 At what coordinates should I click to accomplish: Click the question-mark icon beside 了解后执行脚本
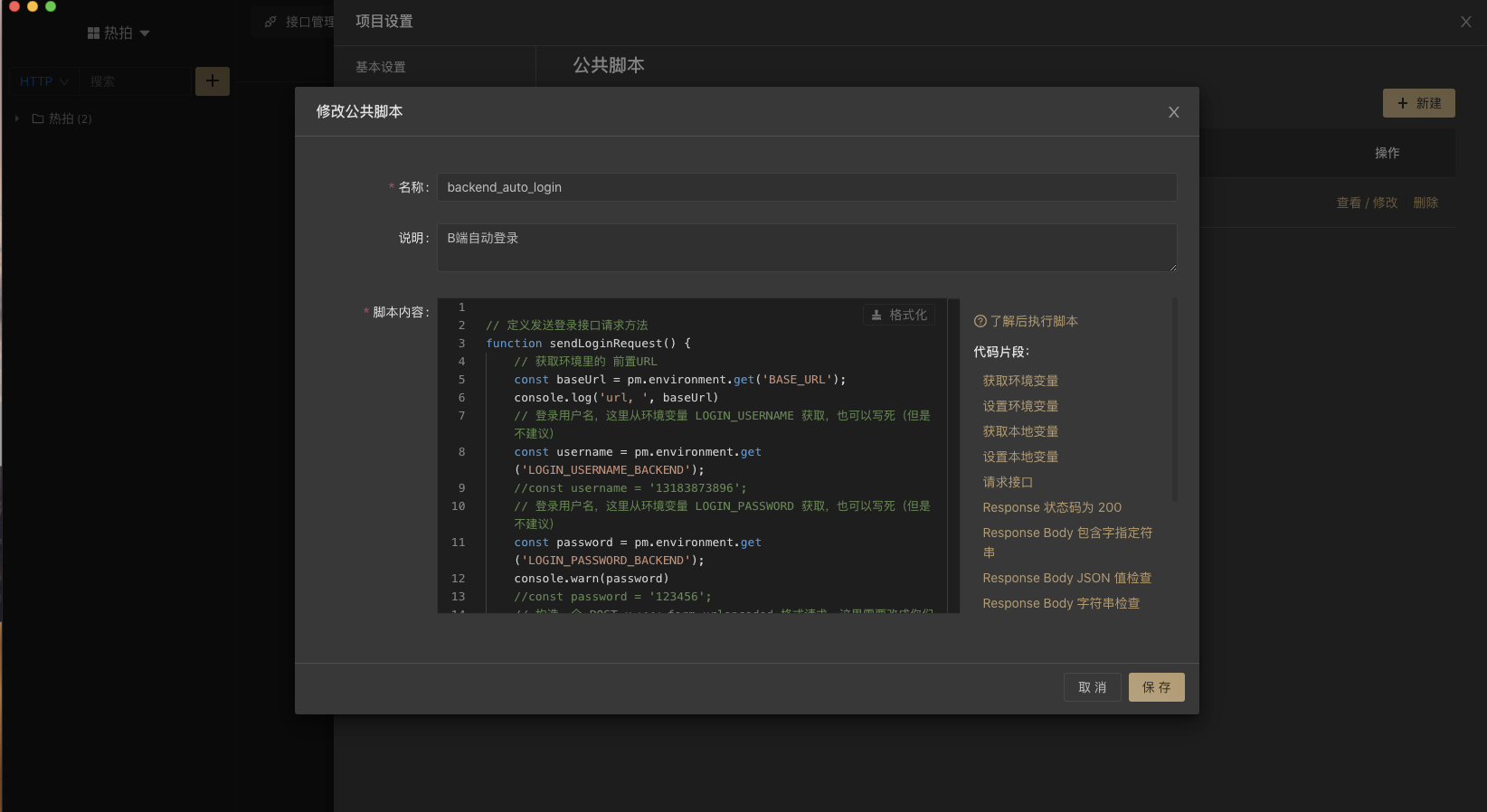pyautogui.click(x=980, y=321)
